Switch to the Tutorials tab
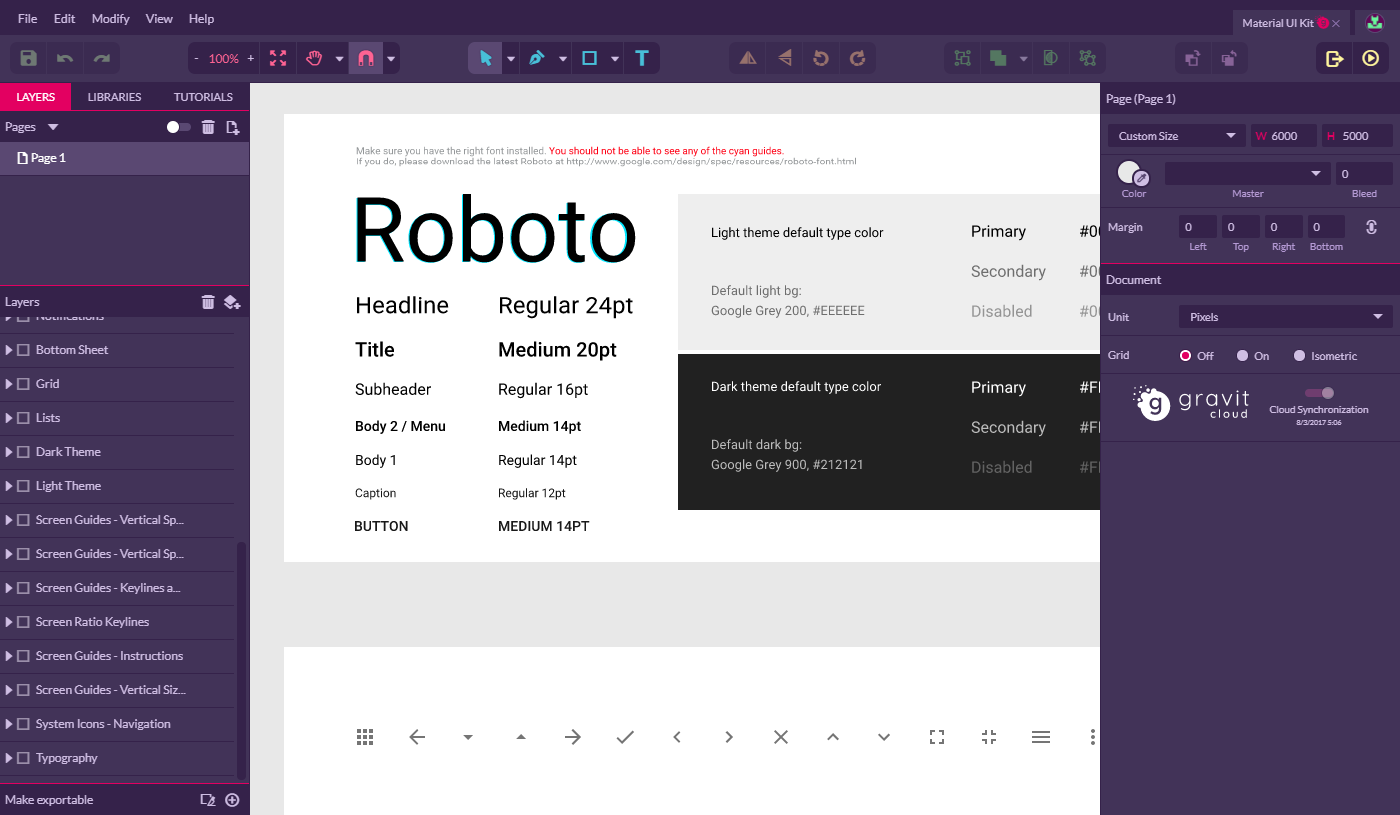Image resolution: width=1400 pixels, height=815 pixels. coord(203,97)
